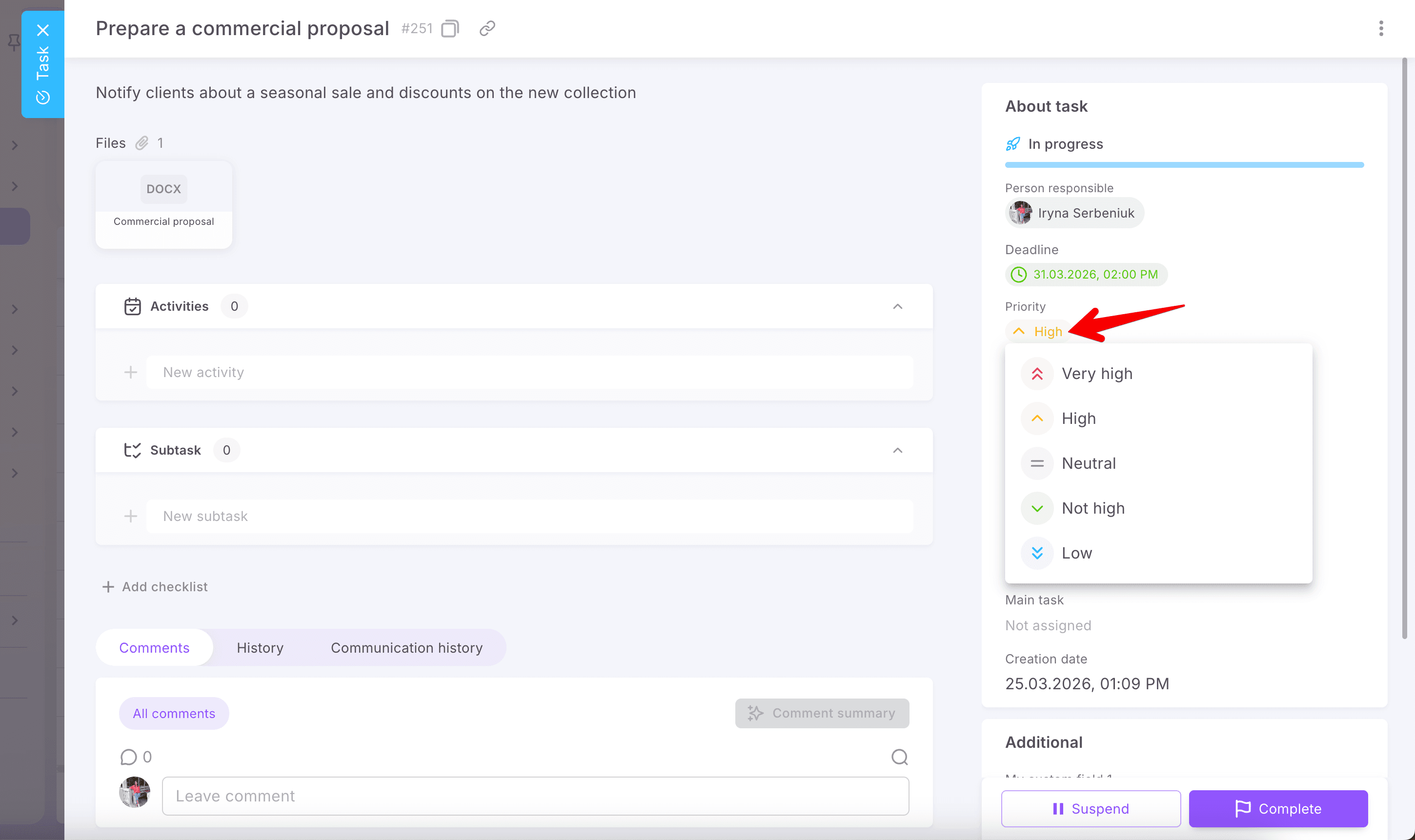Click the Complete button
1415x840 pixels.
[x=1277, y=808]
